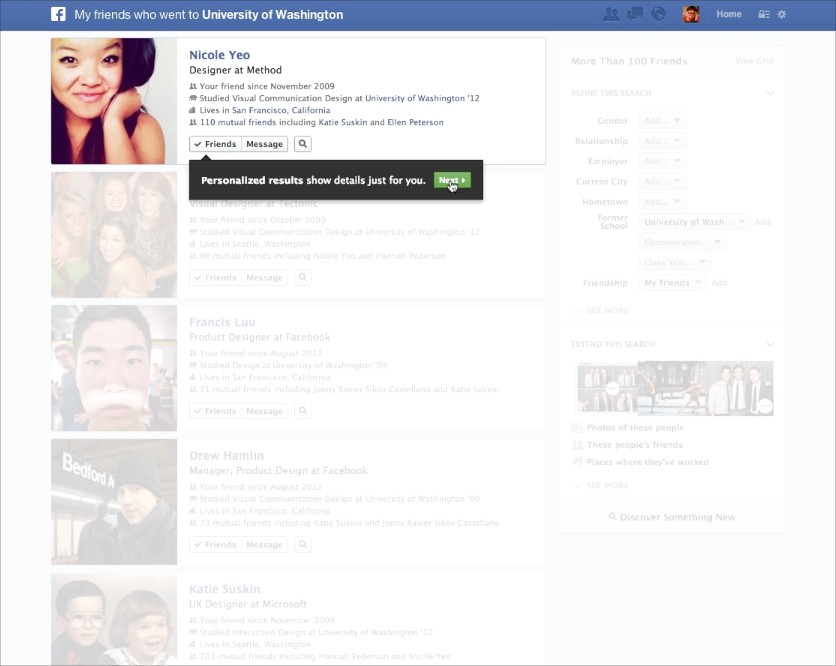Open Katie Suskin's profile name link
This screenshot has height=666, width=836.
pyautogui.click(x=225, y=589)
